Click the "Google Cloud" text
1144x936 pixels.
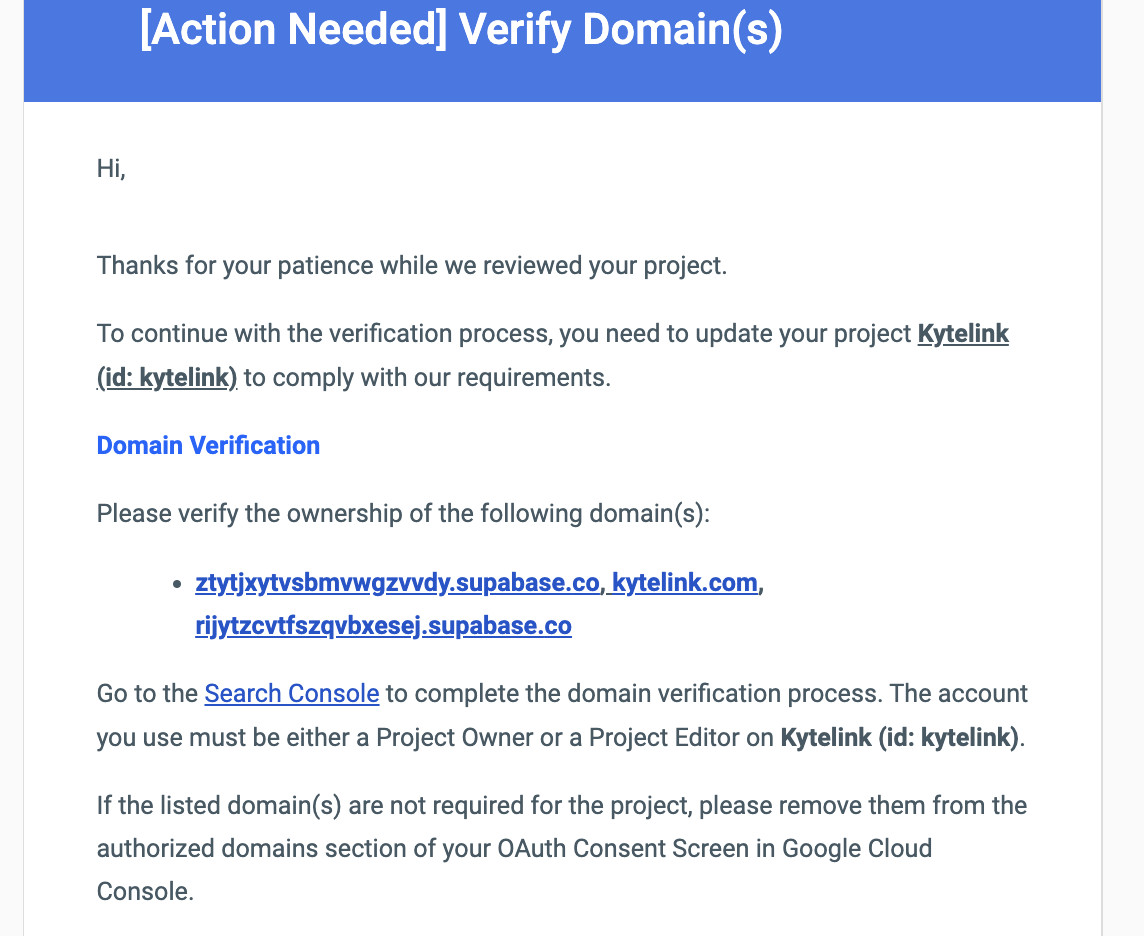[857, 849]
